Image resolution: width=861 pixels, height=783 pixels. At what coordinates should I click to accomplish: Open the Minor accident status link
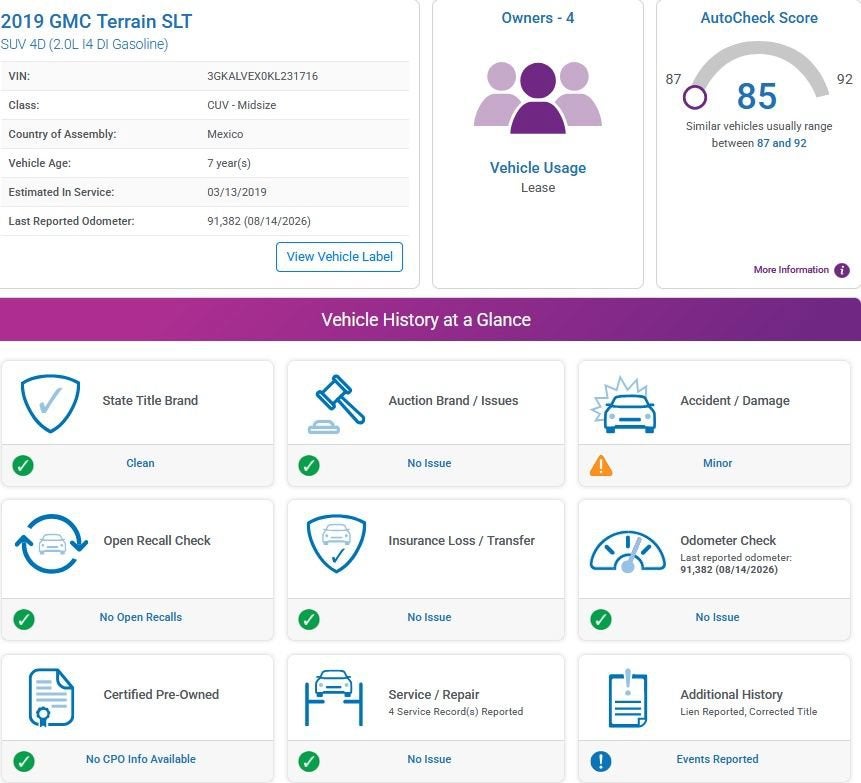(717, 463)
